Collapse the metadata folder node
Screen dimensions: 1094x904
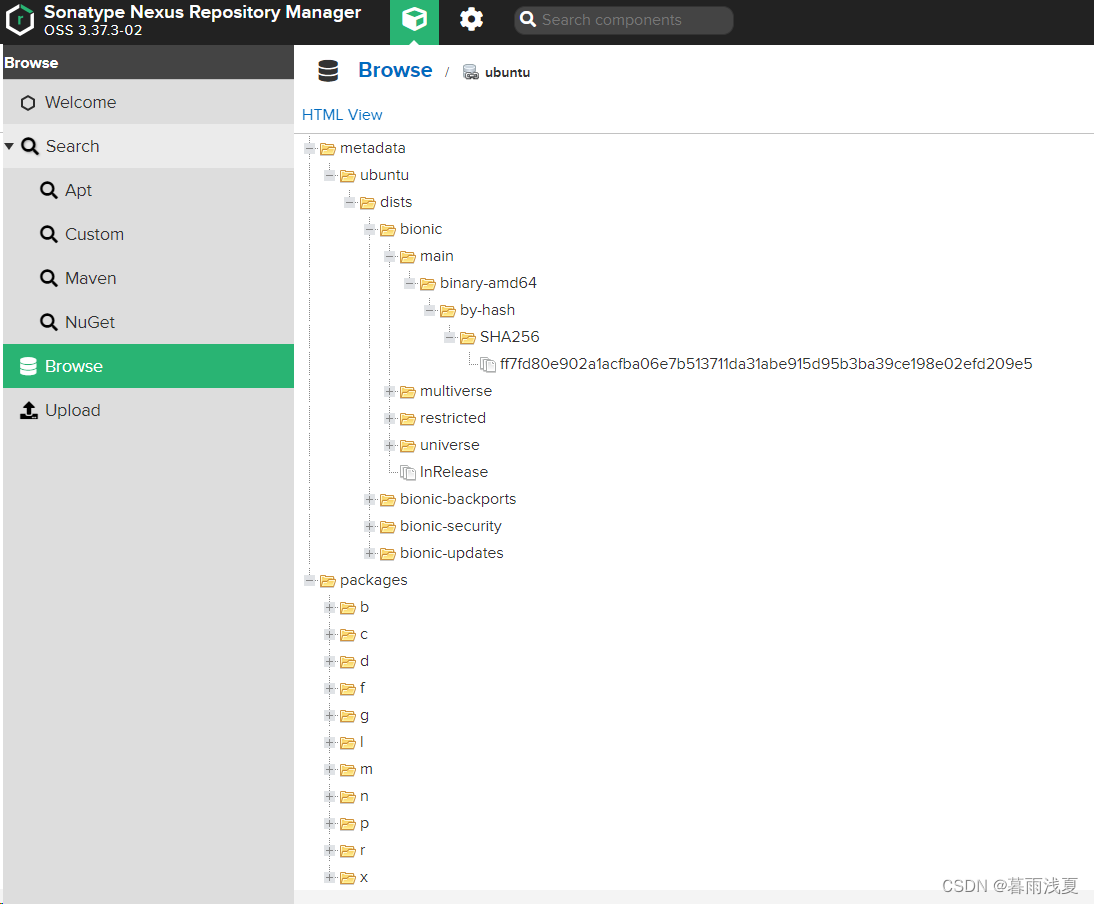coord(310,148)
